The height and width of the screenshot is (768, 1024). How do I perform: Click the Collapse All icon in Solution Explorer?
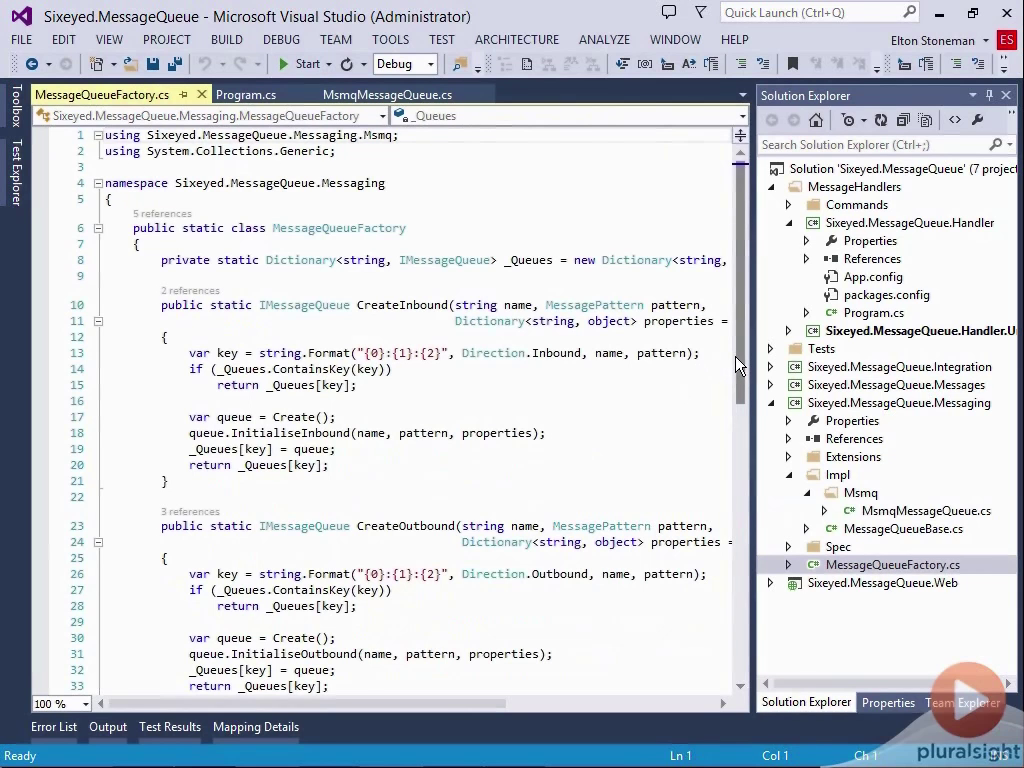903,120
